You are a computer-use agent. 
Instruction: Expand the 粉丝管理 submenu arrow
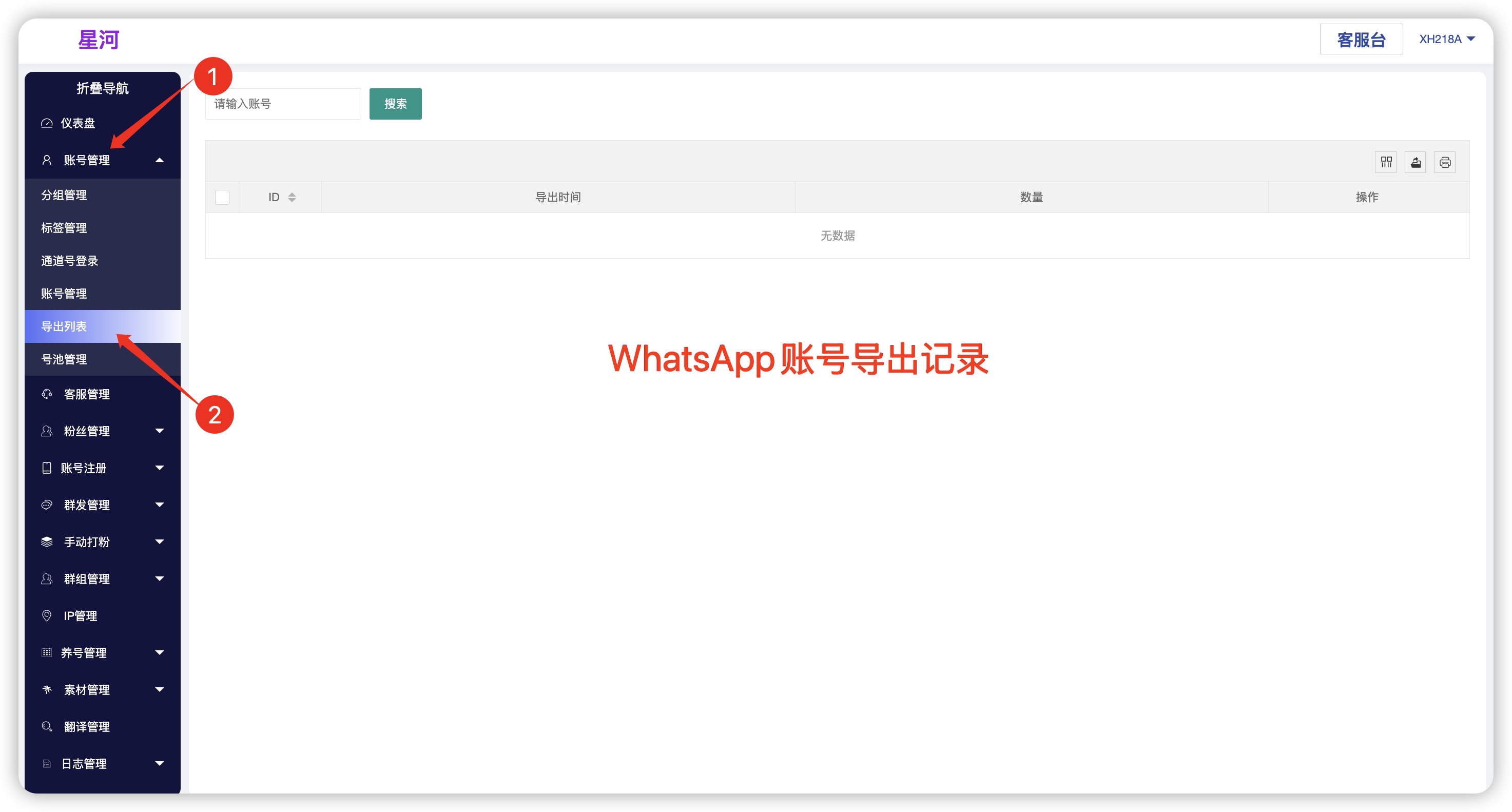(159, 431)
